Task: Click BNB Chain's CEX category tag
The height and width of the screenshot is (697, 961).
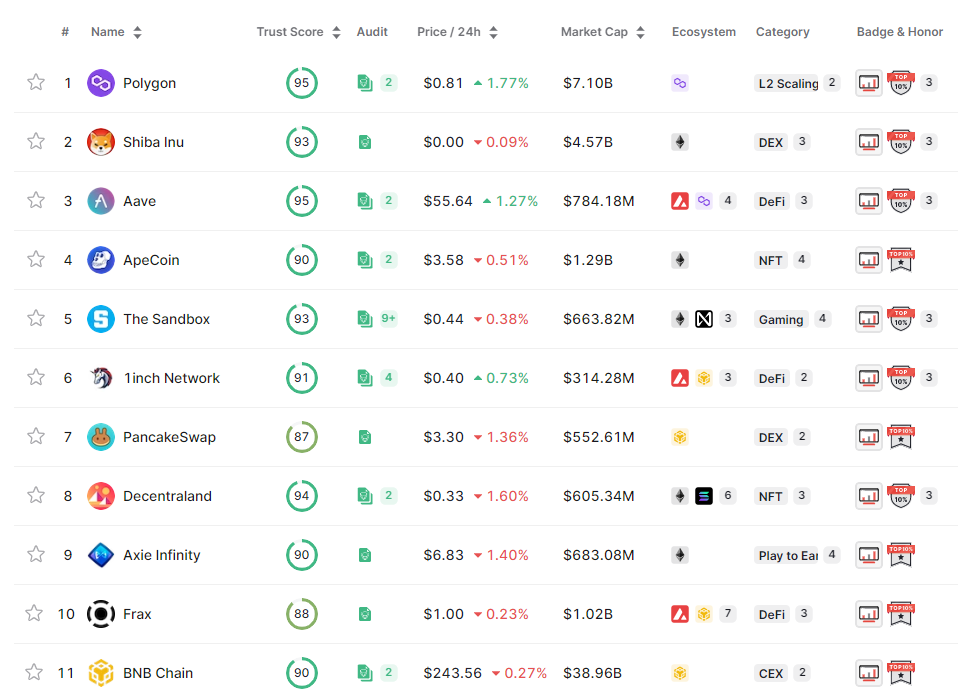Action: click(x=771, y=673)
